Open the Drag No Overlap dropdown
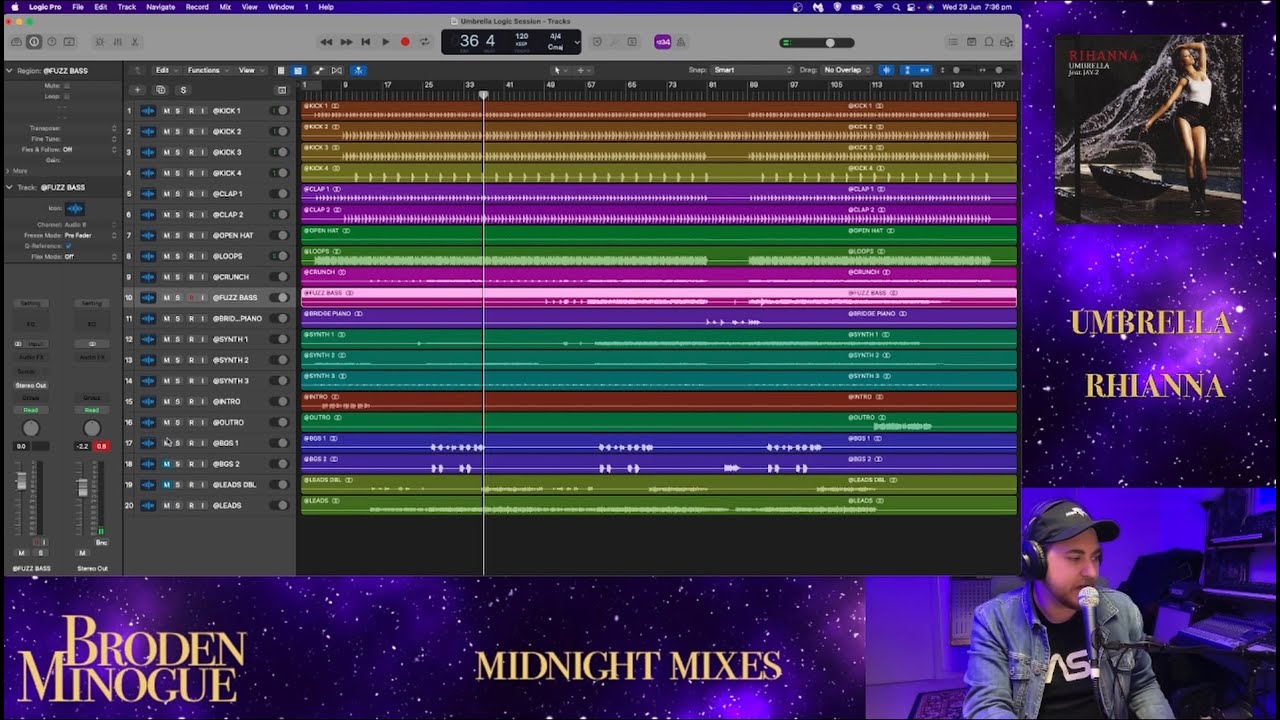Screen dimensions: 1280x720 tap(848, 70)
